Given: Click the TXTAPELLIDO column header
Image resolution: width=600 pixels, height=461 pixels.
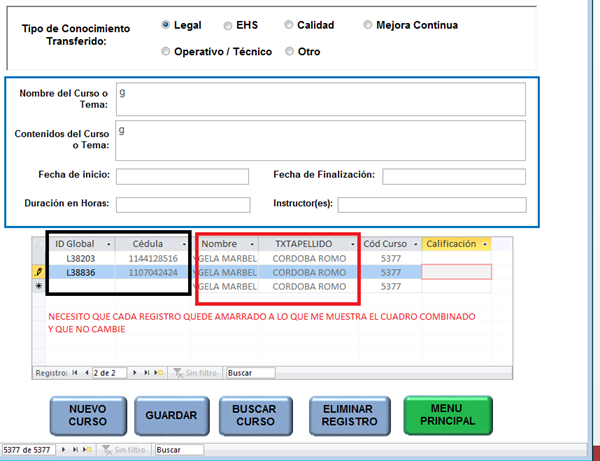Looking at the screenshot, I should [303, 244].
